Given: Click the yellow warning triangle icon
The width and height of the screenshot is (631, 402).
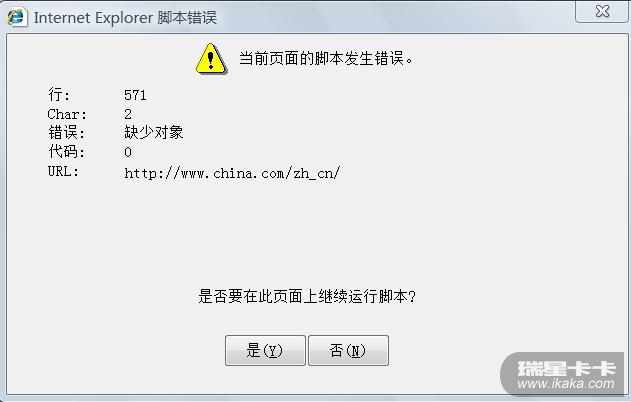Looking at the screenshot, I should [211, 59].
